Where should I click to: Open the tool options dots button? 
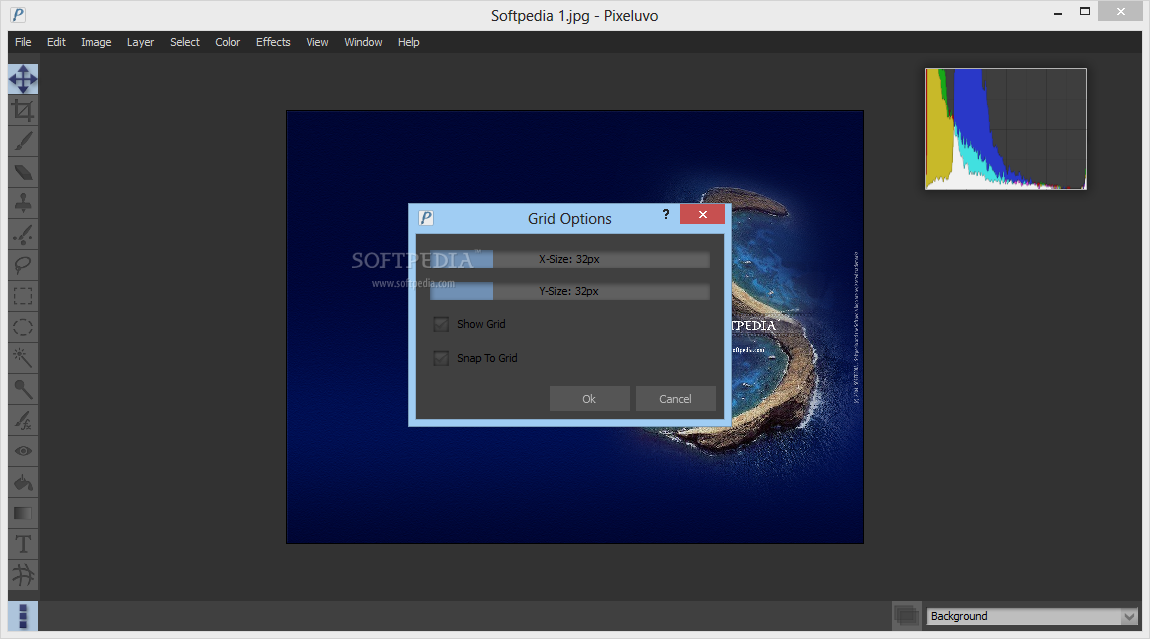[23, 616]
